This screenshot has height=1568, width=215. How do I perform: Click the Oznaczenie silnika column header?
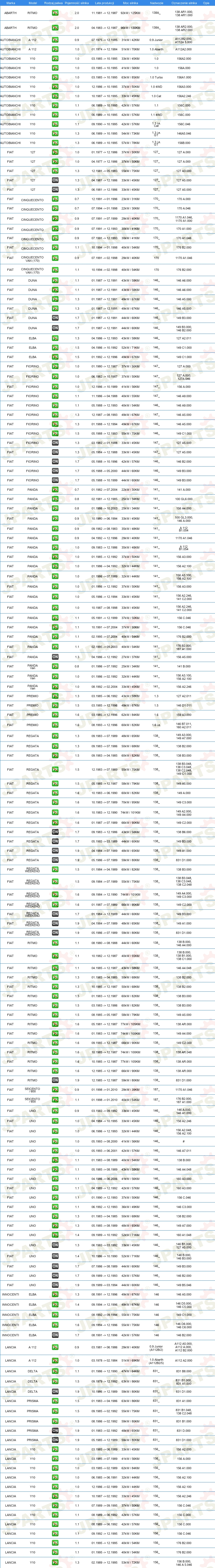click(184, 3)
